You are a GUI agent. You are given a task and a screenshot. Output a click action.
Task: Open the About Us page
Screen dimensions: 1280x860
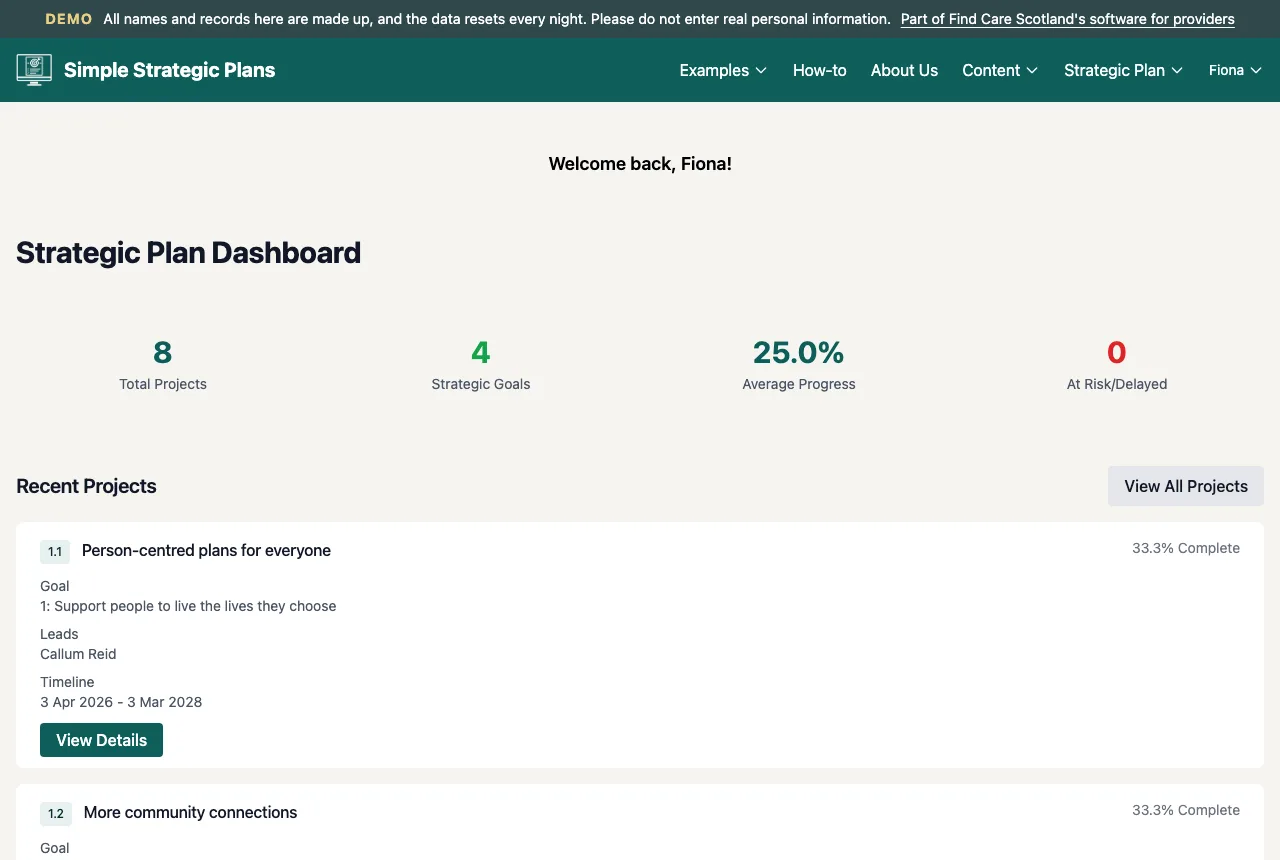coord(904,70)
